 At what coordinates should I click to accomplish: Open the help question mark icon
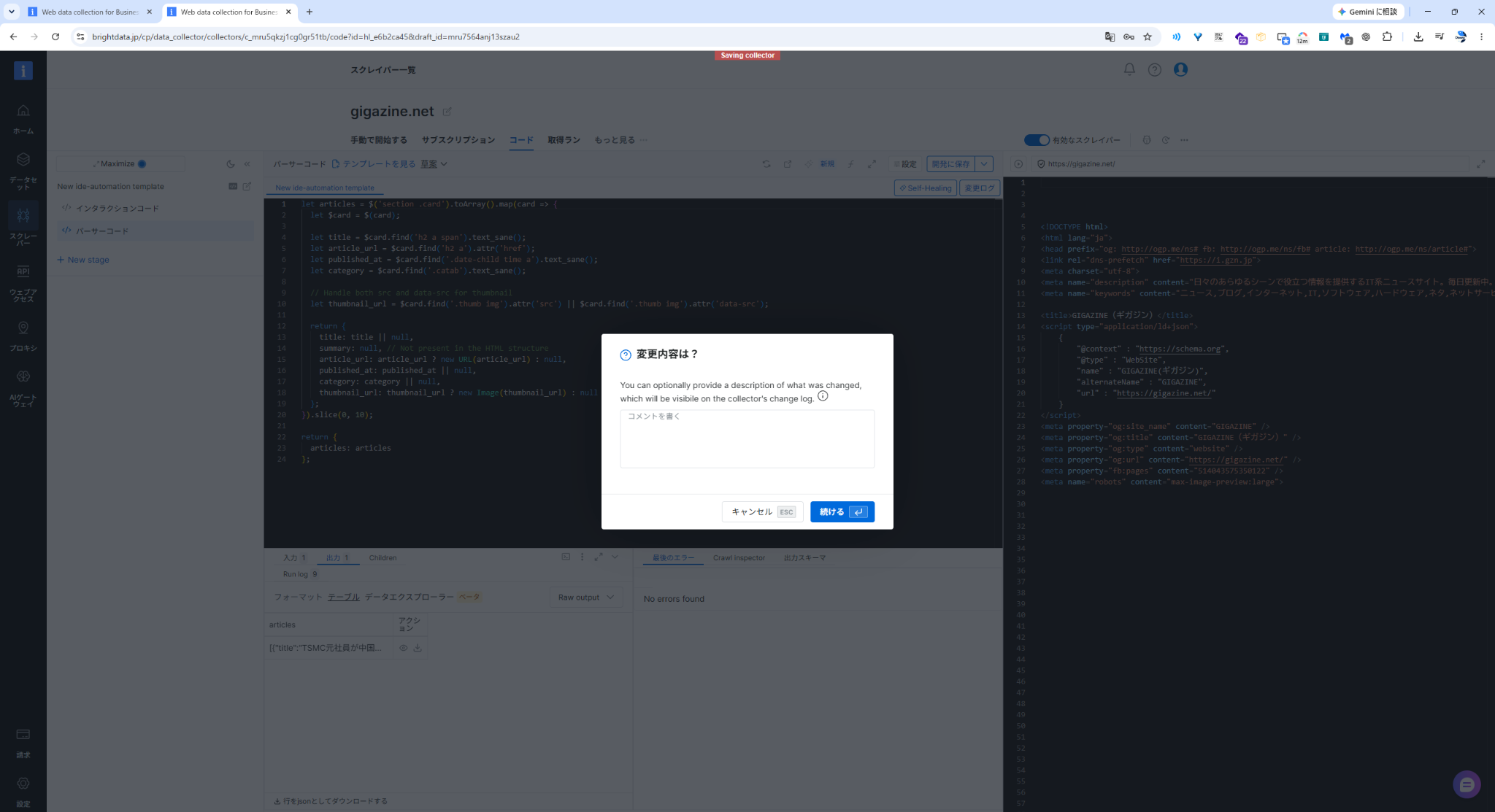(1154, 70)
